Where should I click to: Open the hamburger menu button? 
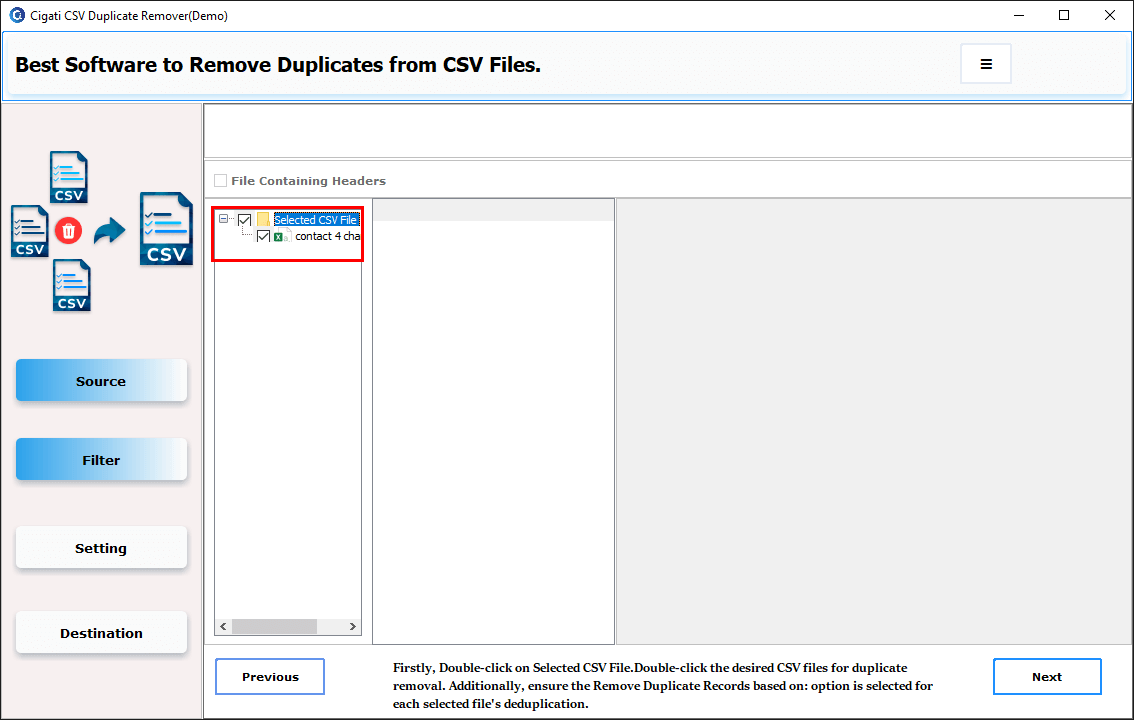985,64
